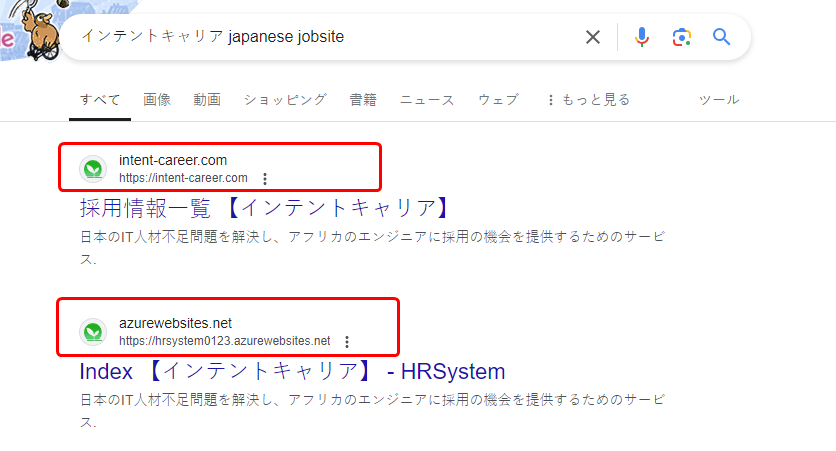Open the Google doodle logo
Screen dimensions: 836x451
(x=31, y=30)
